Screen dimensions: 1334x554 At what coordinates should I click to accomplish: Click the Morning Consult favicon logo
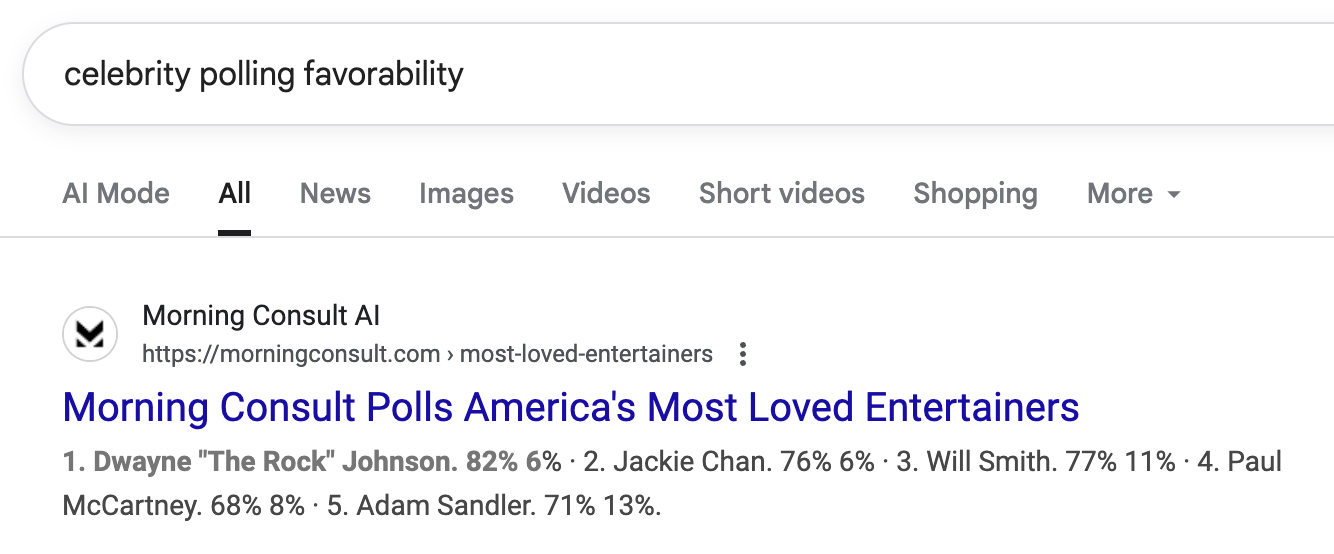(90, 334)
